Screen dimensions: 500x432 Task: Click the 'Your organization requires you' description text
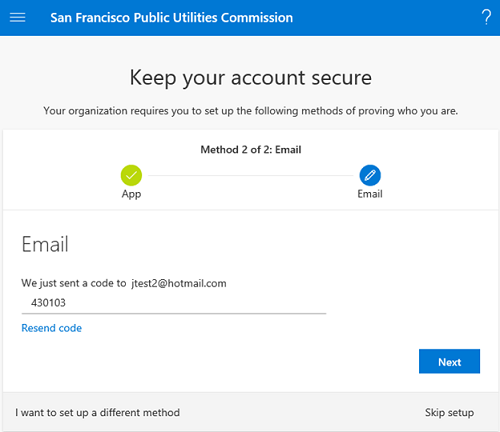pos(251,111)
